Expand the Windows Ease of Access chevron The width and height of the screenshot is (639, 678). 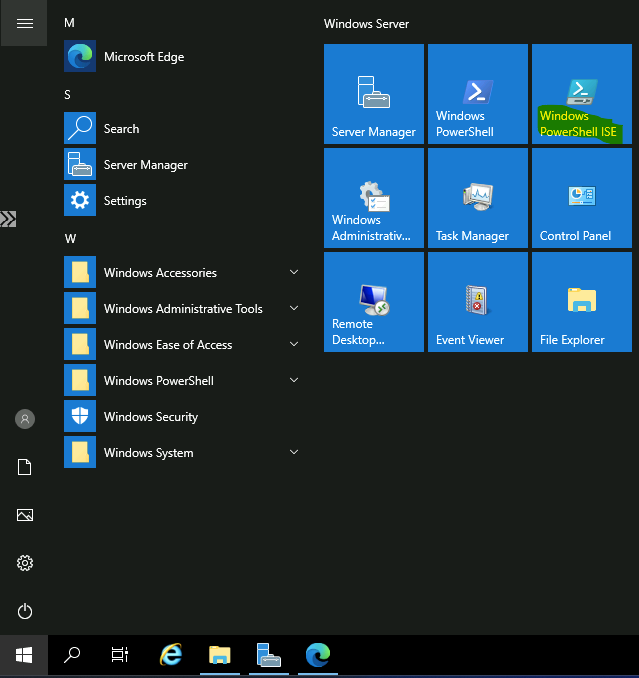294,344
